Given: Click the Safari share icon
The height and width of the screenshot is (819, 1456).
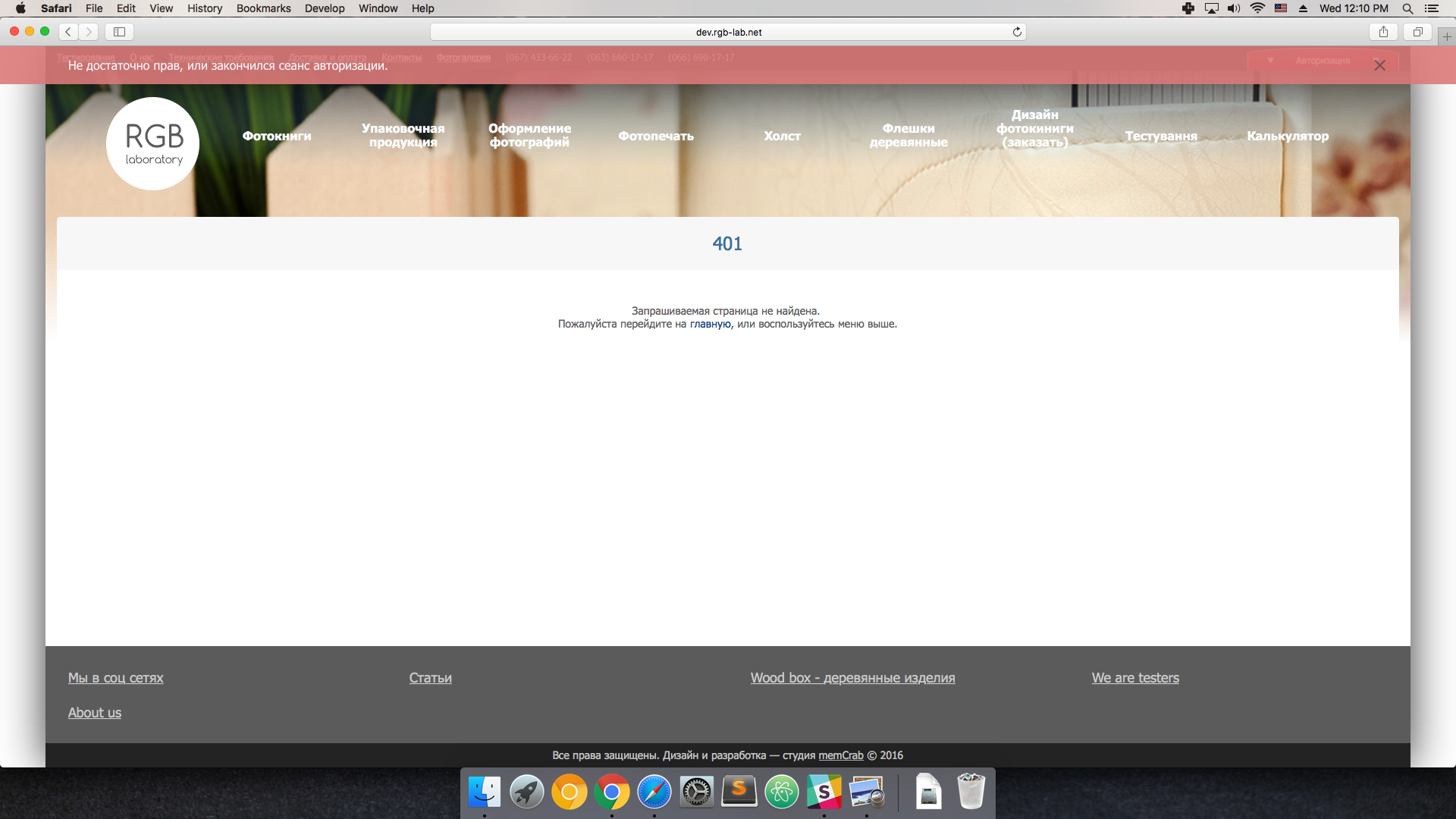Looking at the screenshot, I should [x=1383, y=32].
